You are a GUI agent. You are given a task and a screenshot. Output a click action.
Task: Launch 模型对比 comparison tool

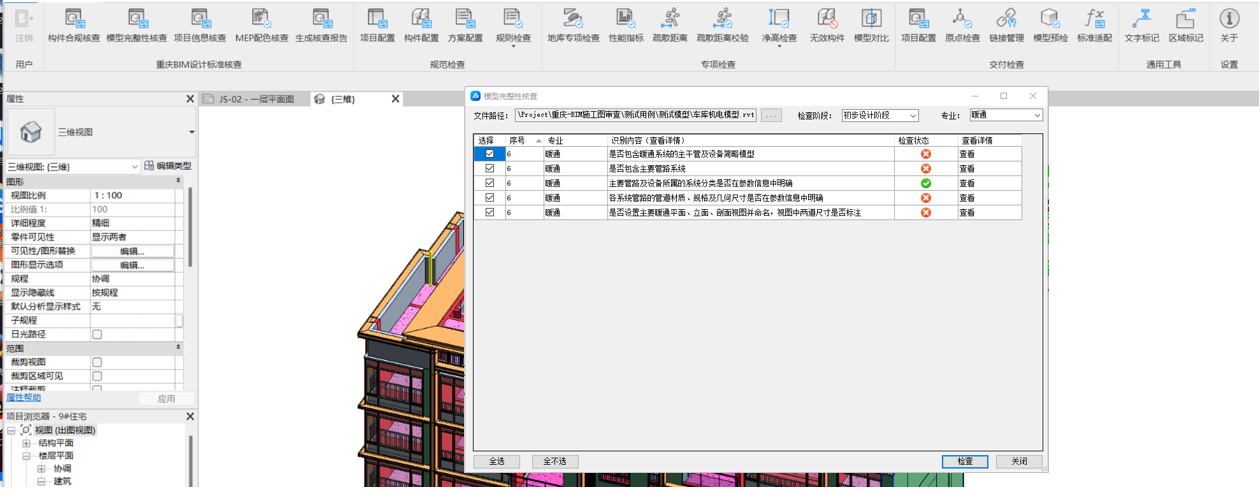(871, 26)
